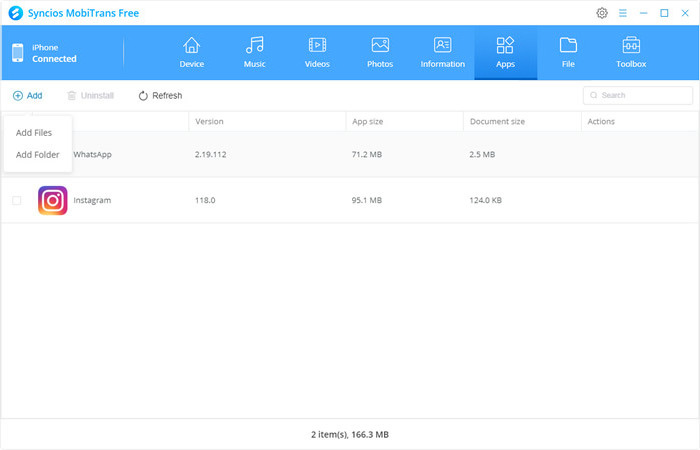Switch to the Music tab
This screenshot has height=450, width=700.
click(x=254, y=53)
